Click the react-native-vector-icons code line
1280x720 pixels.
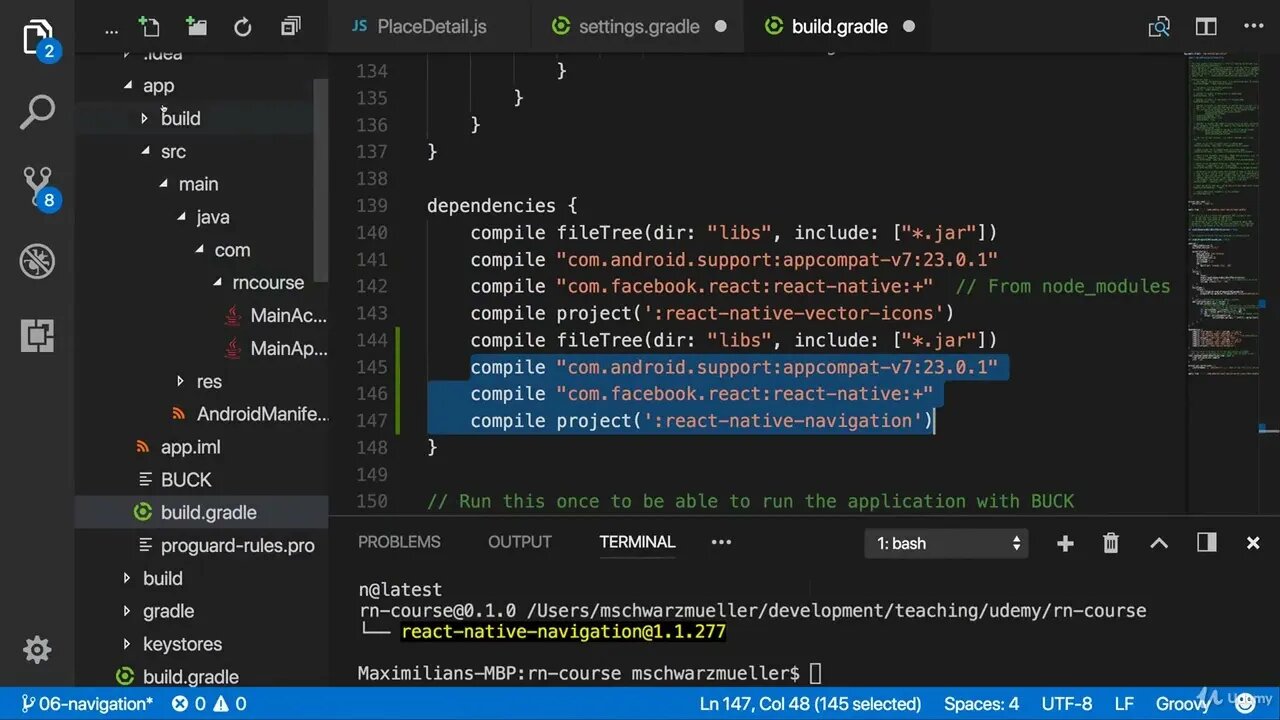point(713,314)
